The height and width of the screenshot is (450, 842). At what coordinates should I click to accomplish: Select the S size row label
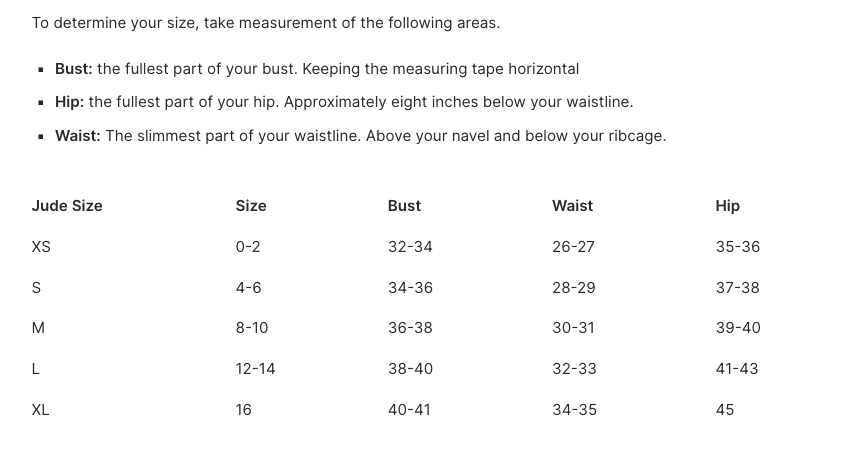(x=36, y=287)
